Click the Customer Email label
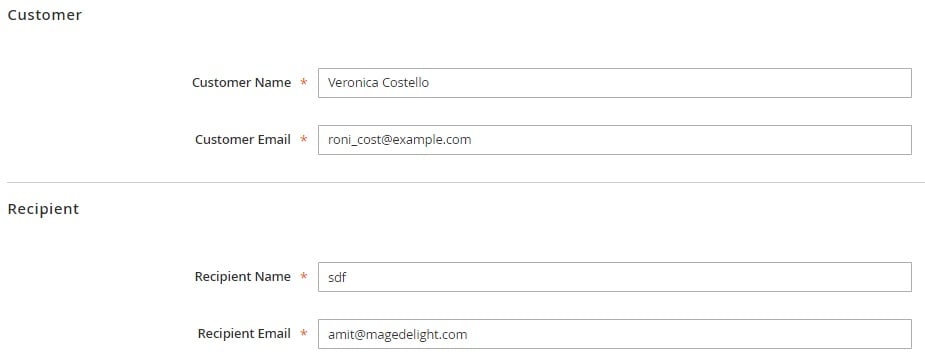Image resolution: width=925 pixels, height=363 pixels. point(243,140)
